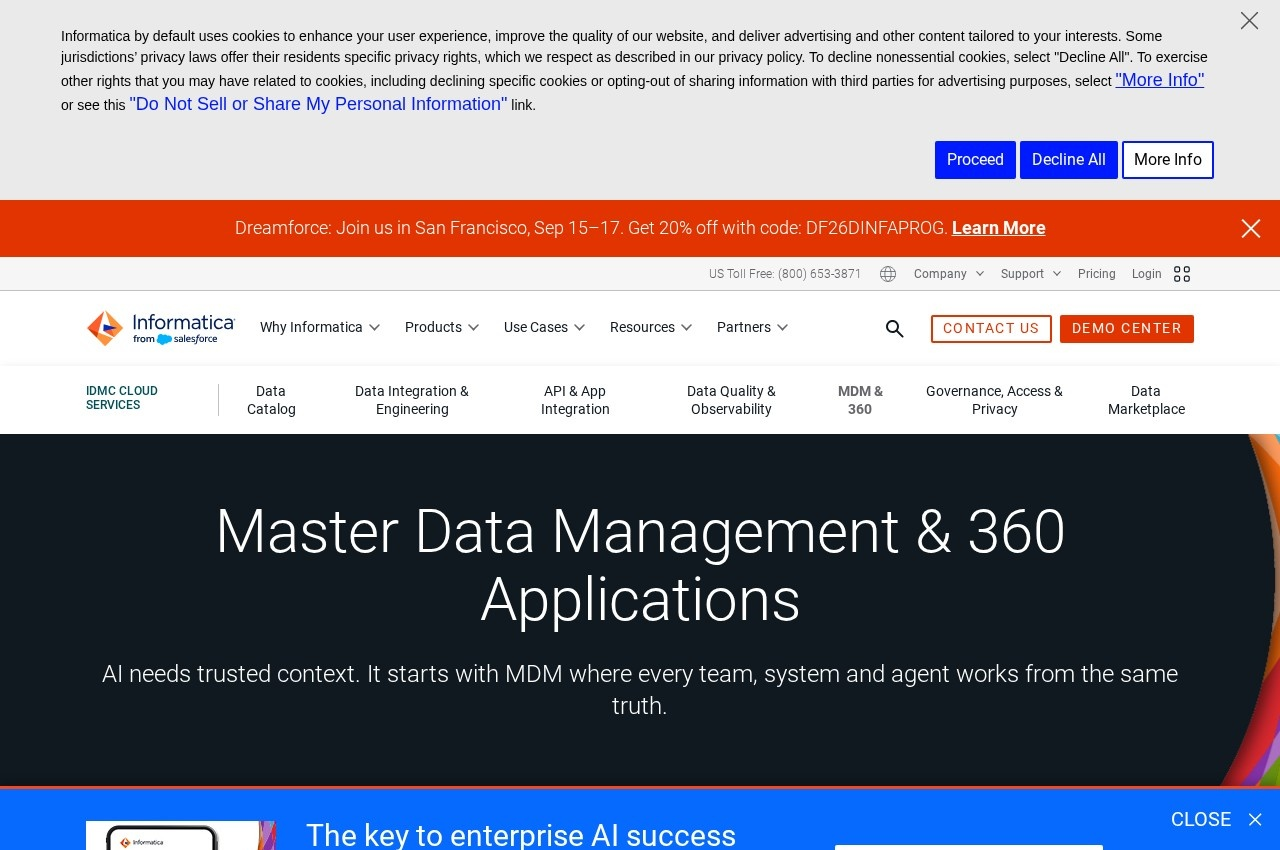Open the apps grid icon beside Login

coord(1182,274)
